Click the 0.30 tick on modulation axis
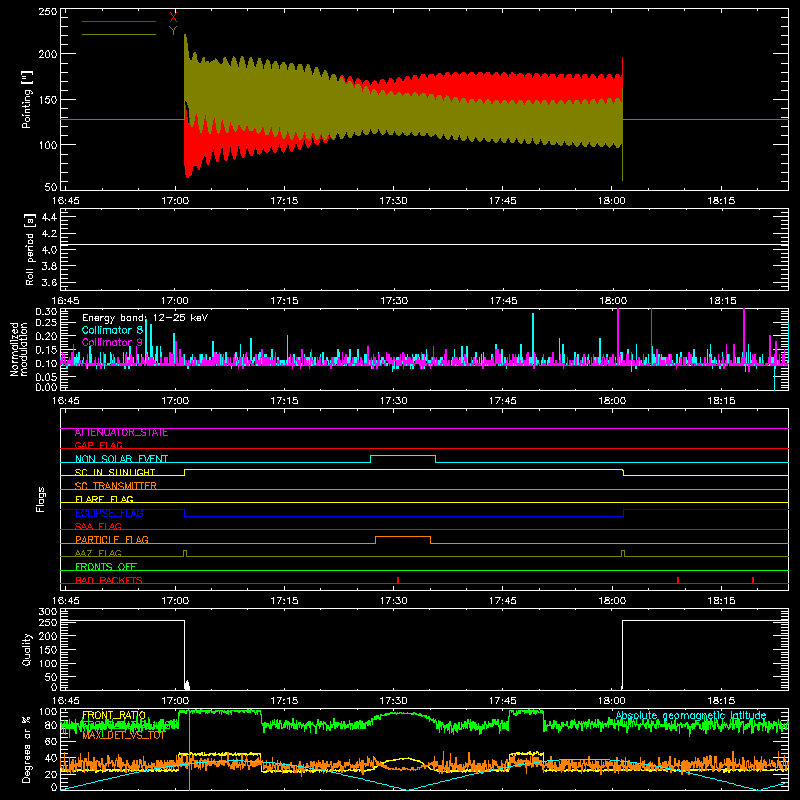The height and width of the screenshot is (800, 800). coord(46,311)
